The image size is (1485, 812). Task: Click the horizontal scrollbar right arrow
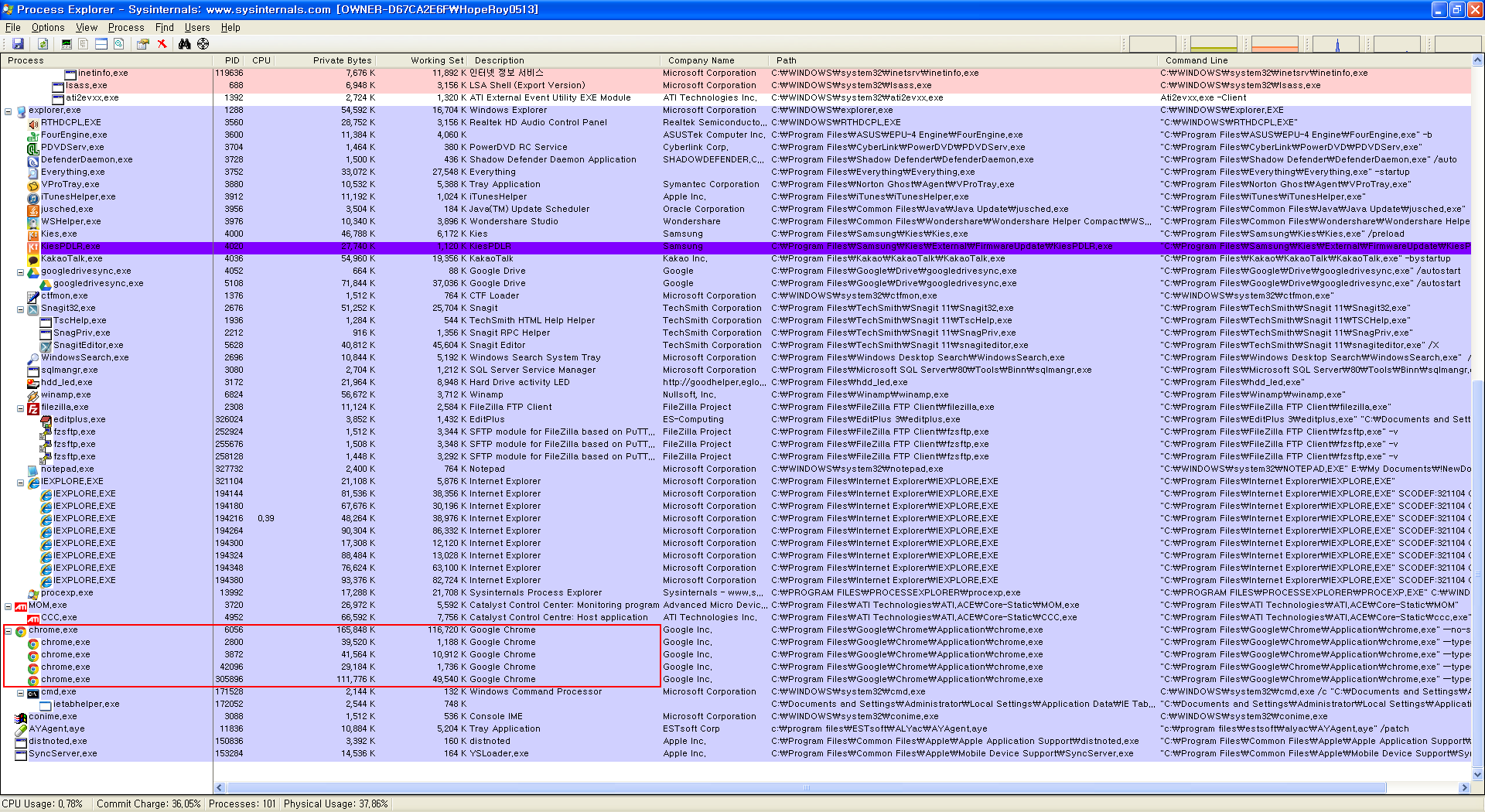1464,788
